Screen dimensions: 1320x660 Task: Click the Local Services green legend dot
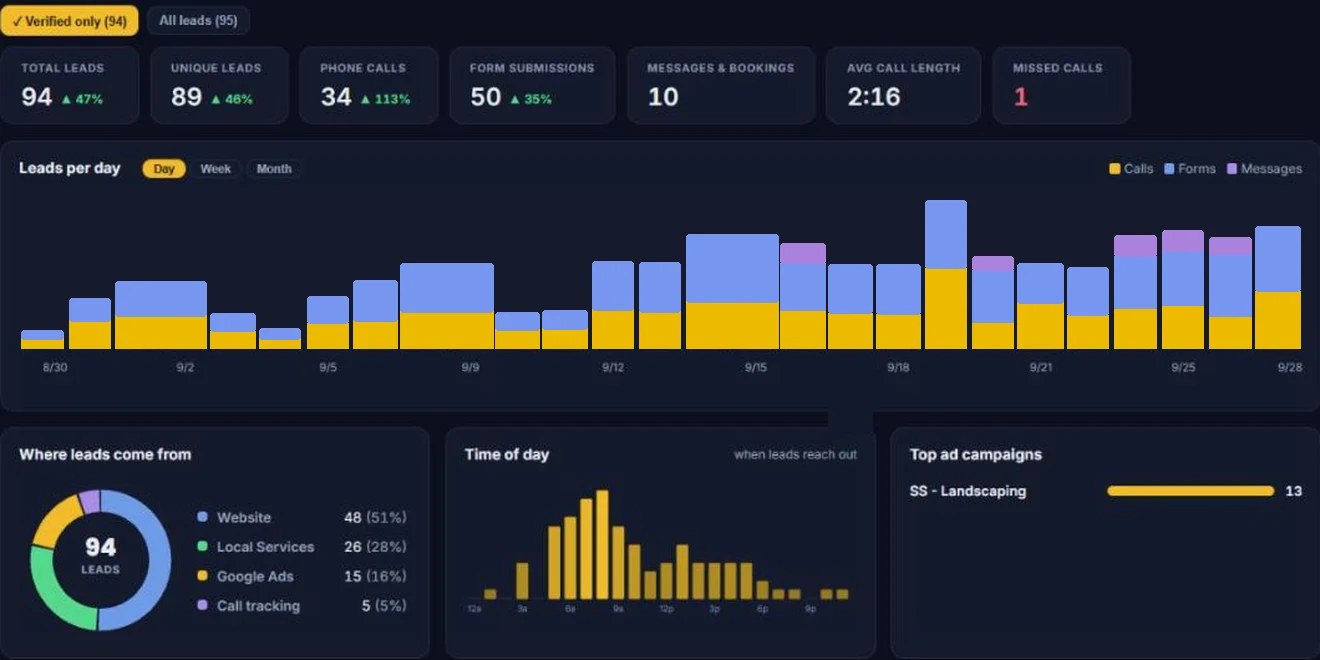coord(202,546)
